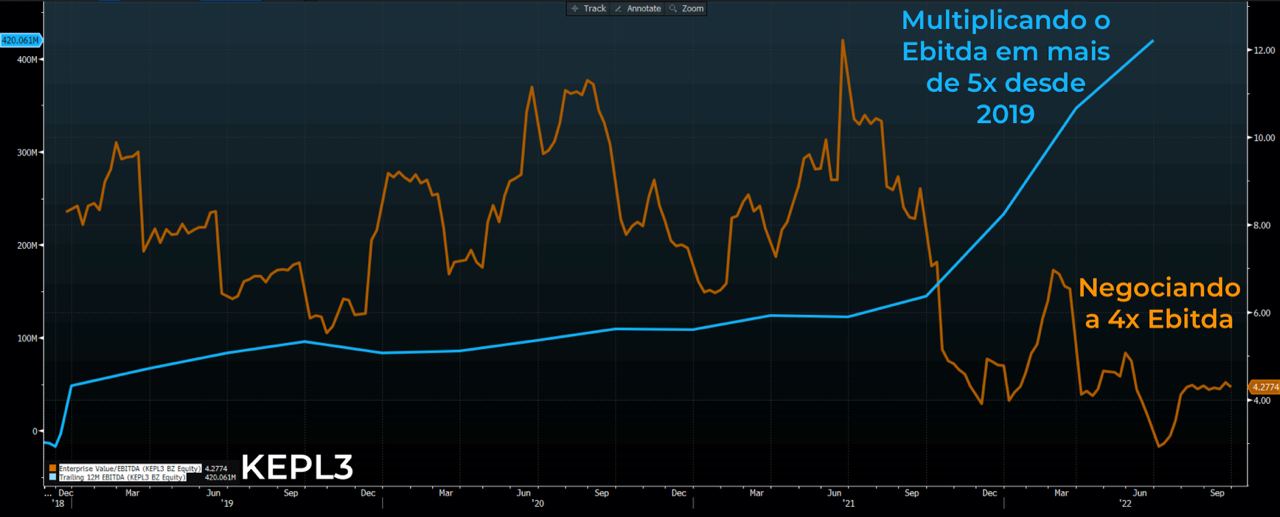Image resolution: width=1280 pixels, height=517 pixels.
Task: Click the orange Enterprise Value/EBITDA legend swatch
Action: pyautogui.click(x=51, y=468)
